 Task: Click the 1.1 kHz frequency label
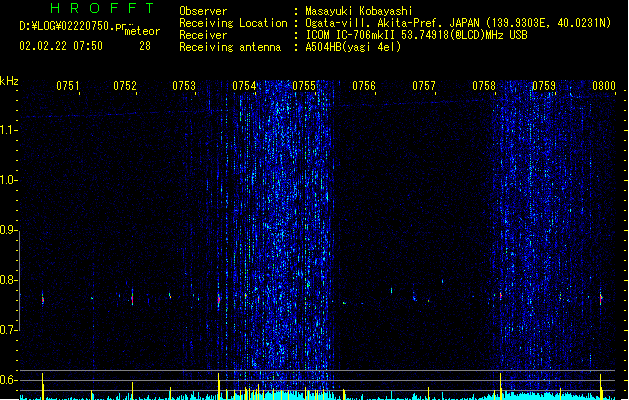click(8, 130)
